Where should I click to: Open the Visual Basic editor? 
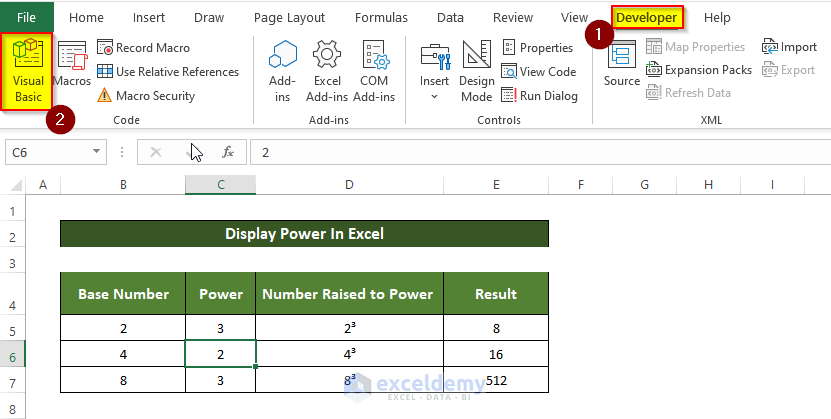tap(27, 72)
